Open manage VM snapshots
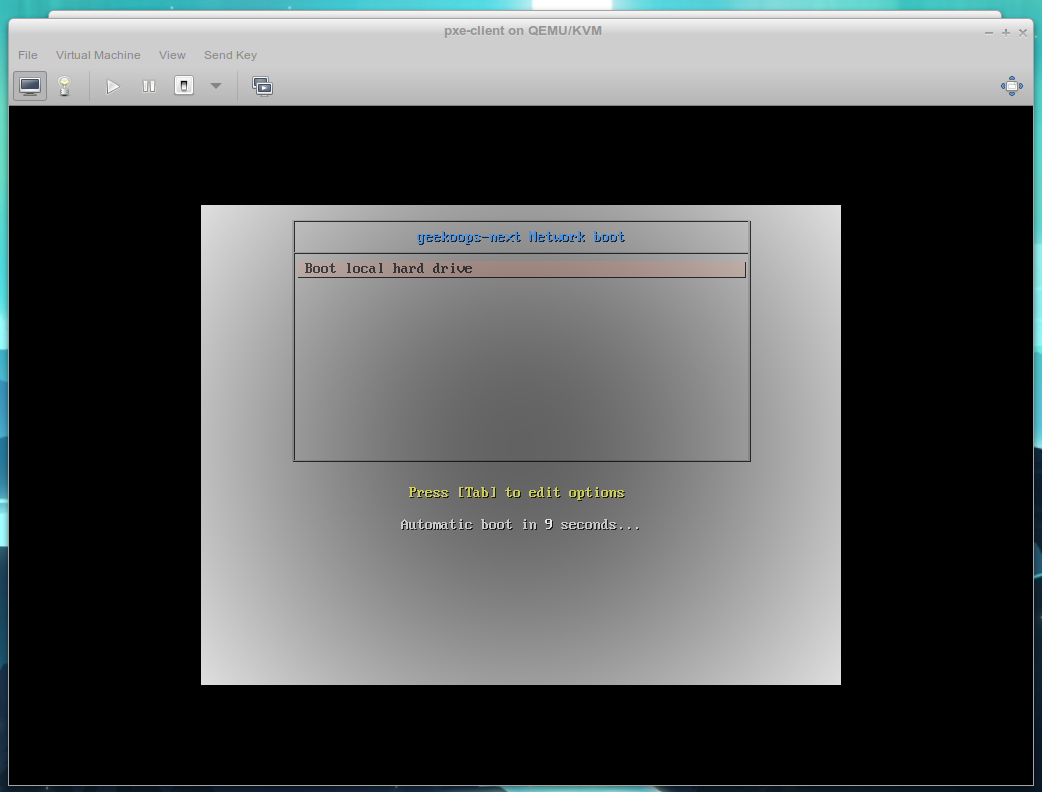This screenshot has height=792, width=1042. coord(262,86)
